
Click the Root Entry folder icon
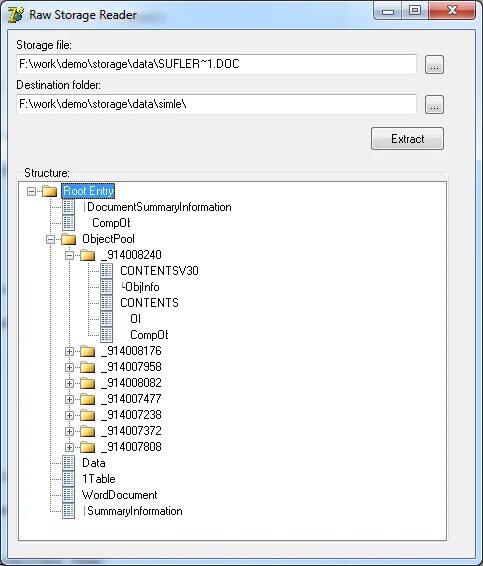coord(49,191)
